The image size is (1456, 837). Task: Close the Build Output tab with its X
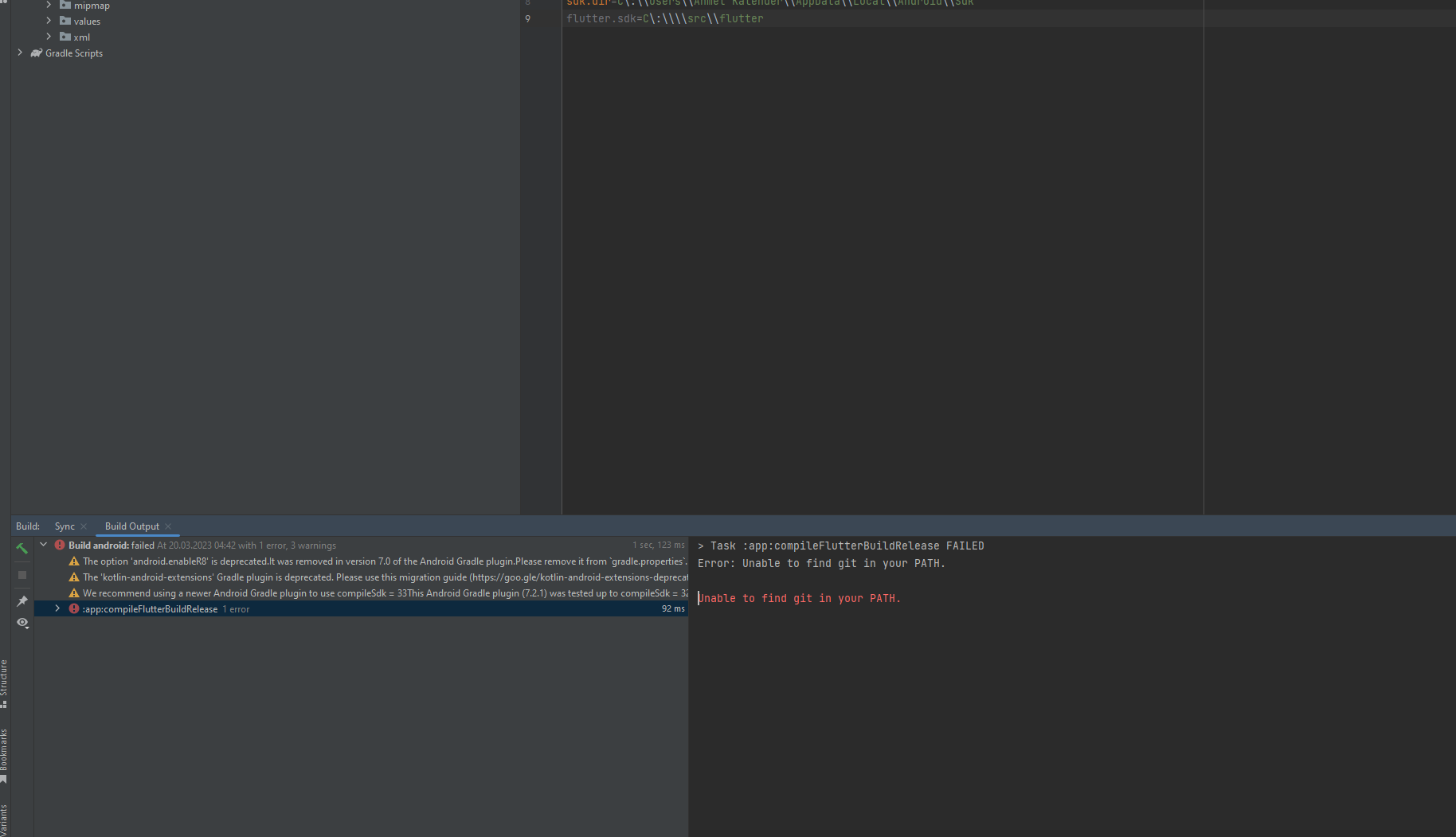(168, 526)
